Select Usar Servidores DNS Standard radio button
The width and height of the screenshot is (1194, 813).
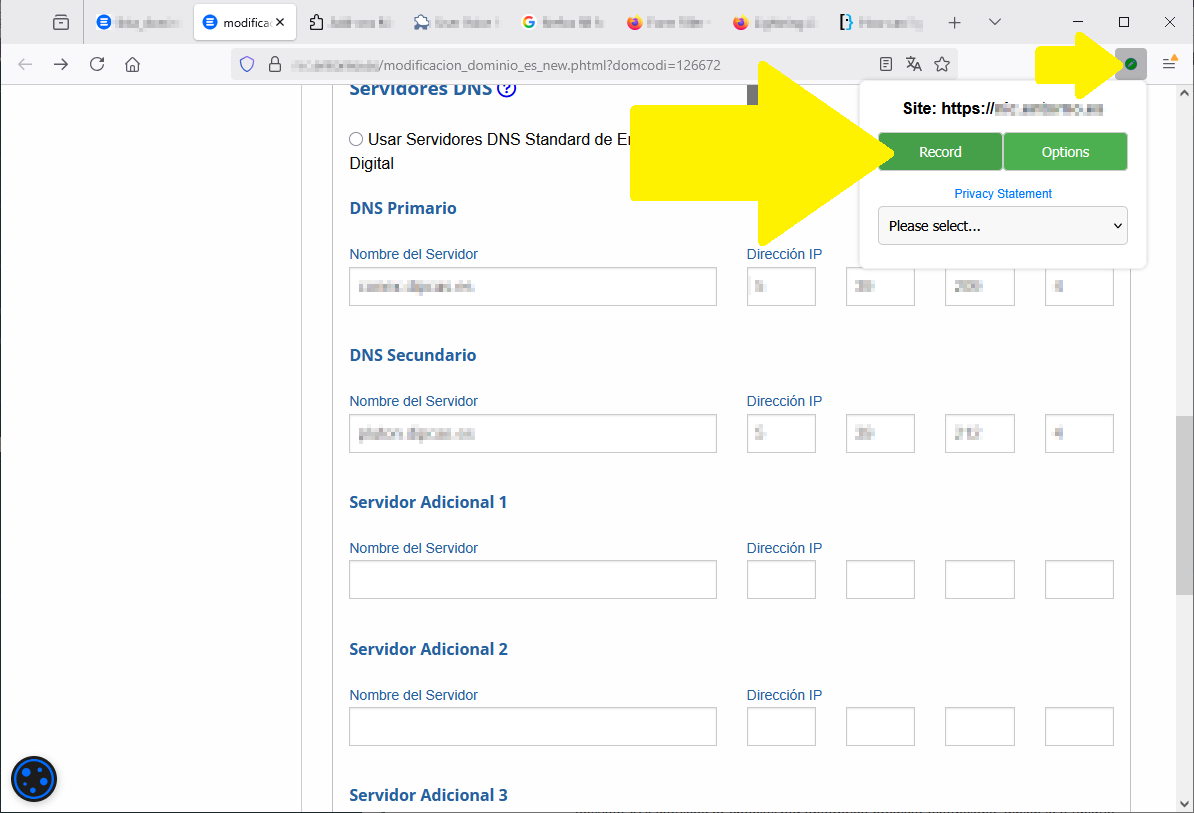[x=356, y=139]
